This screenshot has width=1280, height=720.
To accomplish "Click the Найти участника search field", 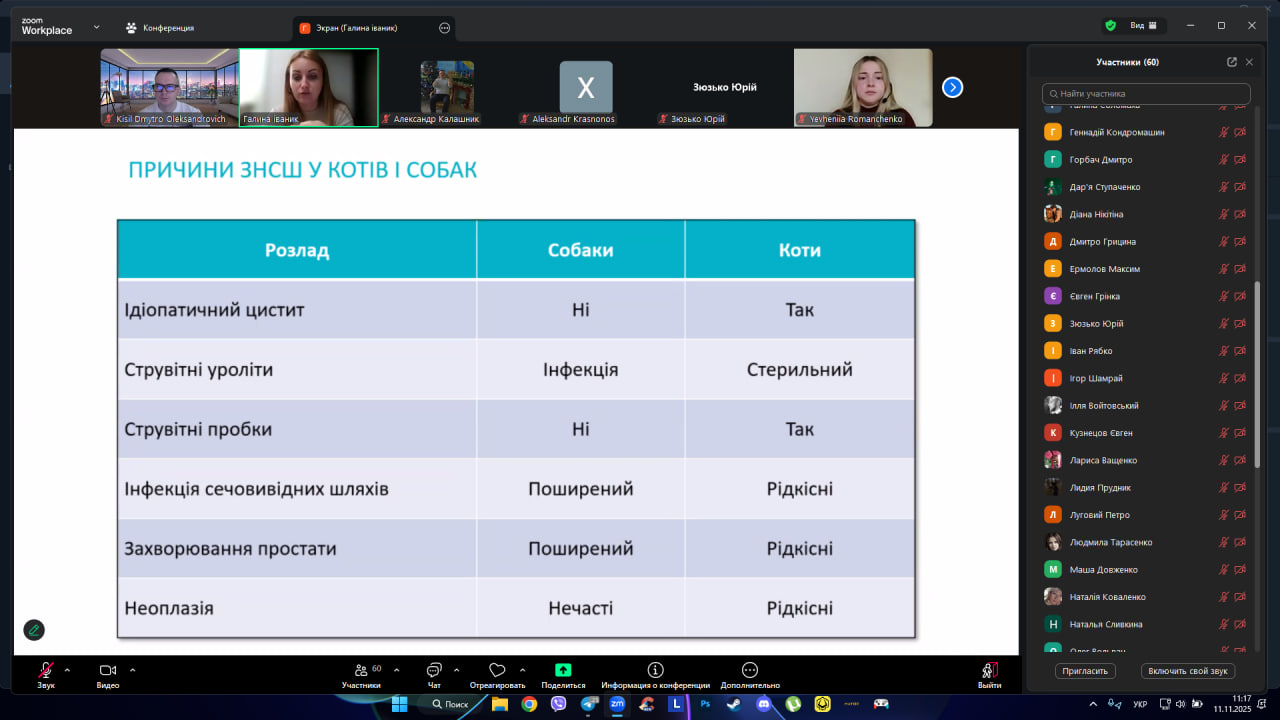I will tap(1146, 93).
